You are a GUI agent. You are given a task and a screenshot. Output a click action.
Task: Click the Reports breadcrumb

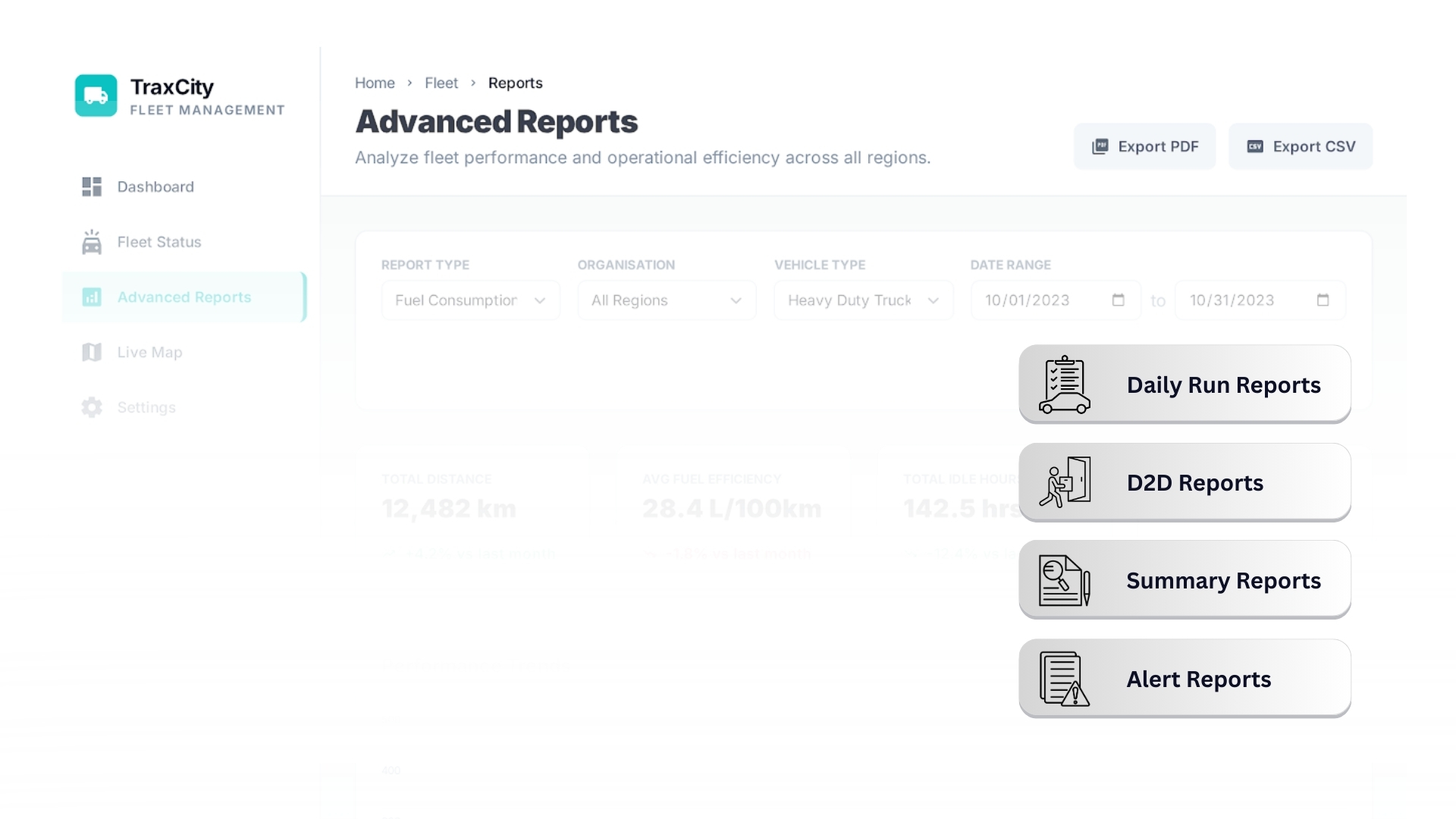point(516,83)
